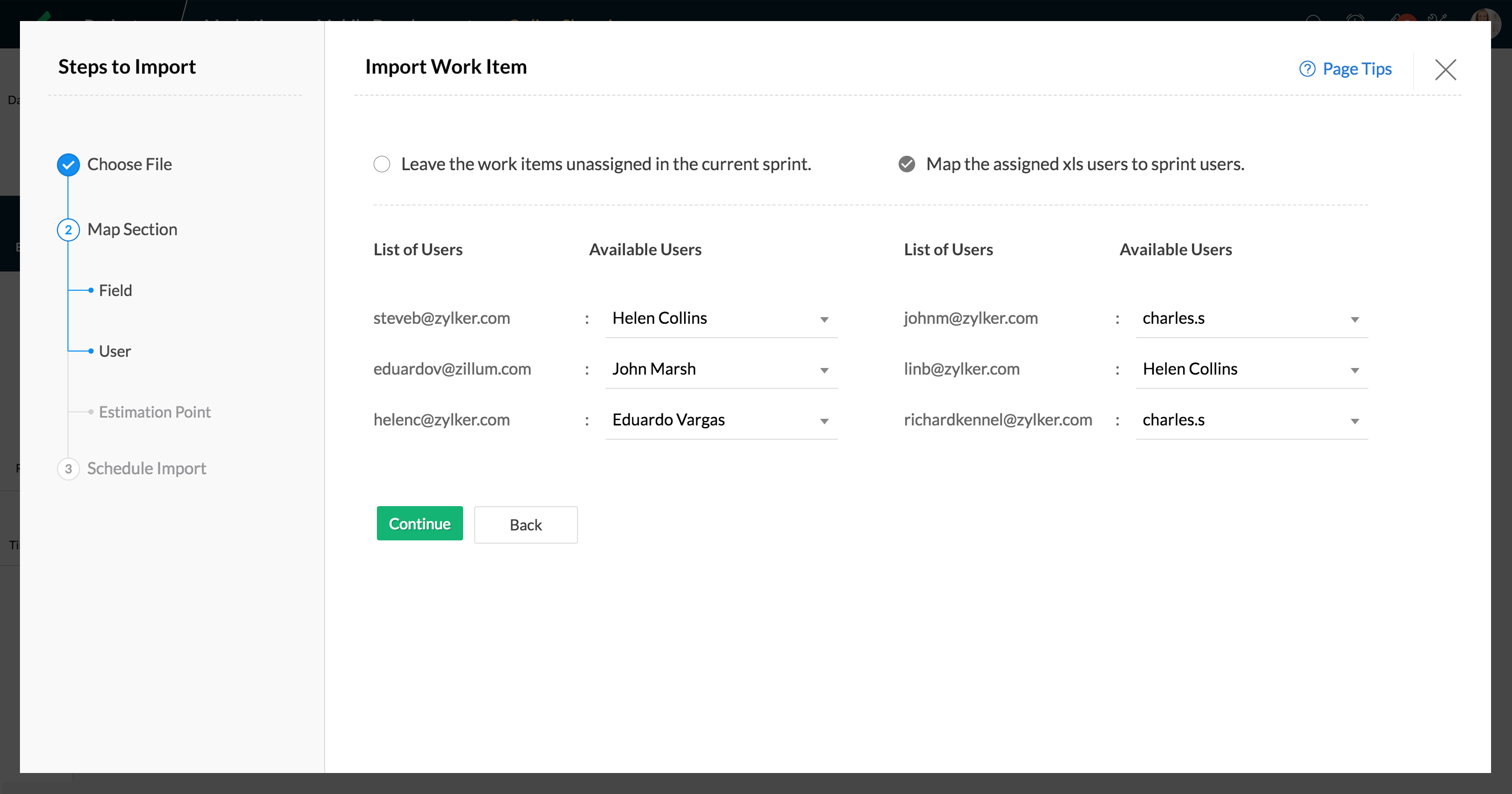Open the Estimation Point step
1512x794 pixels.
point(154,412)
